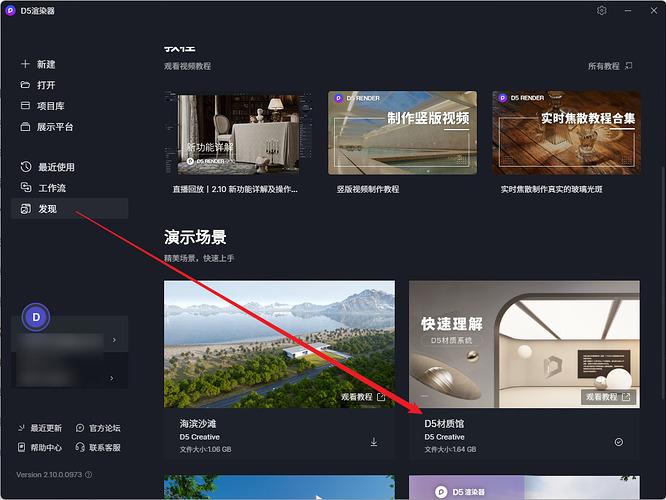The height and width of the screenshot is (500, 666).
Task: Download the 海滨沙滩 scene
Action: tap(374, 442)
